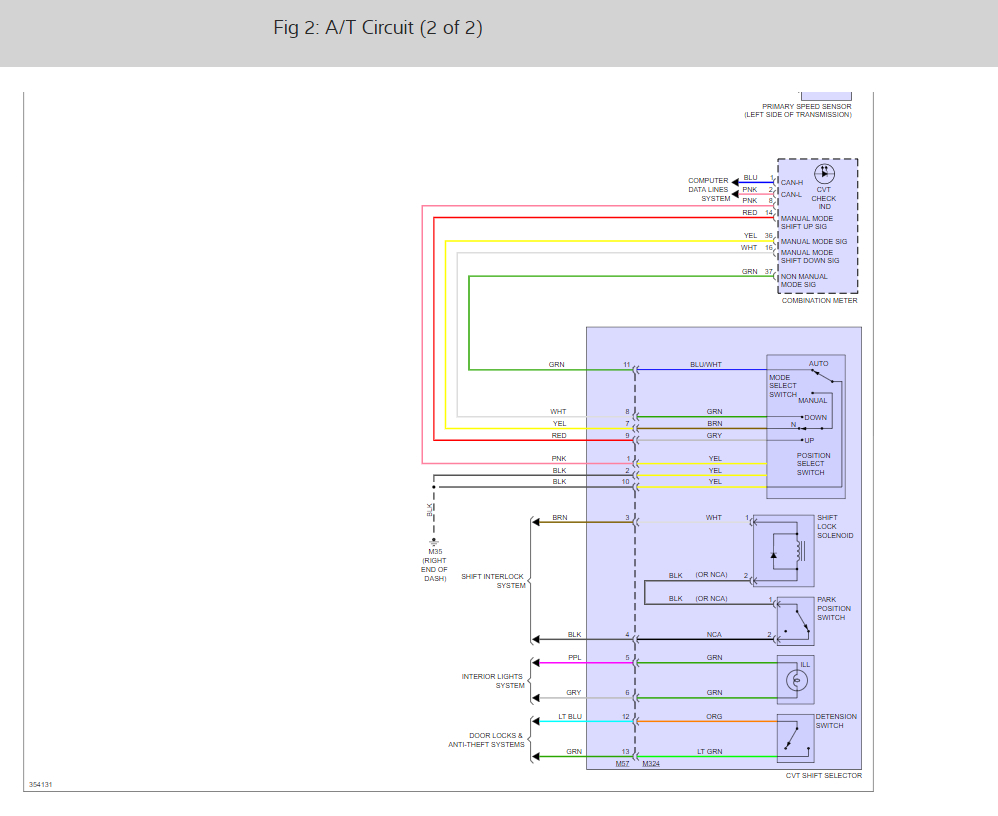Click the 'RED' wire label at meter pin 14
Image resolution: width=998 pixels, height=816 pixels.
[x=750, y=213]
